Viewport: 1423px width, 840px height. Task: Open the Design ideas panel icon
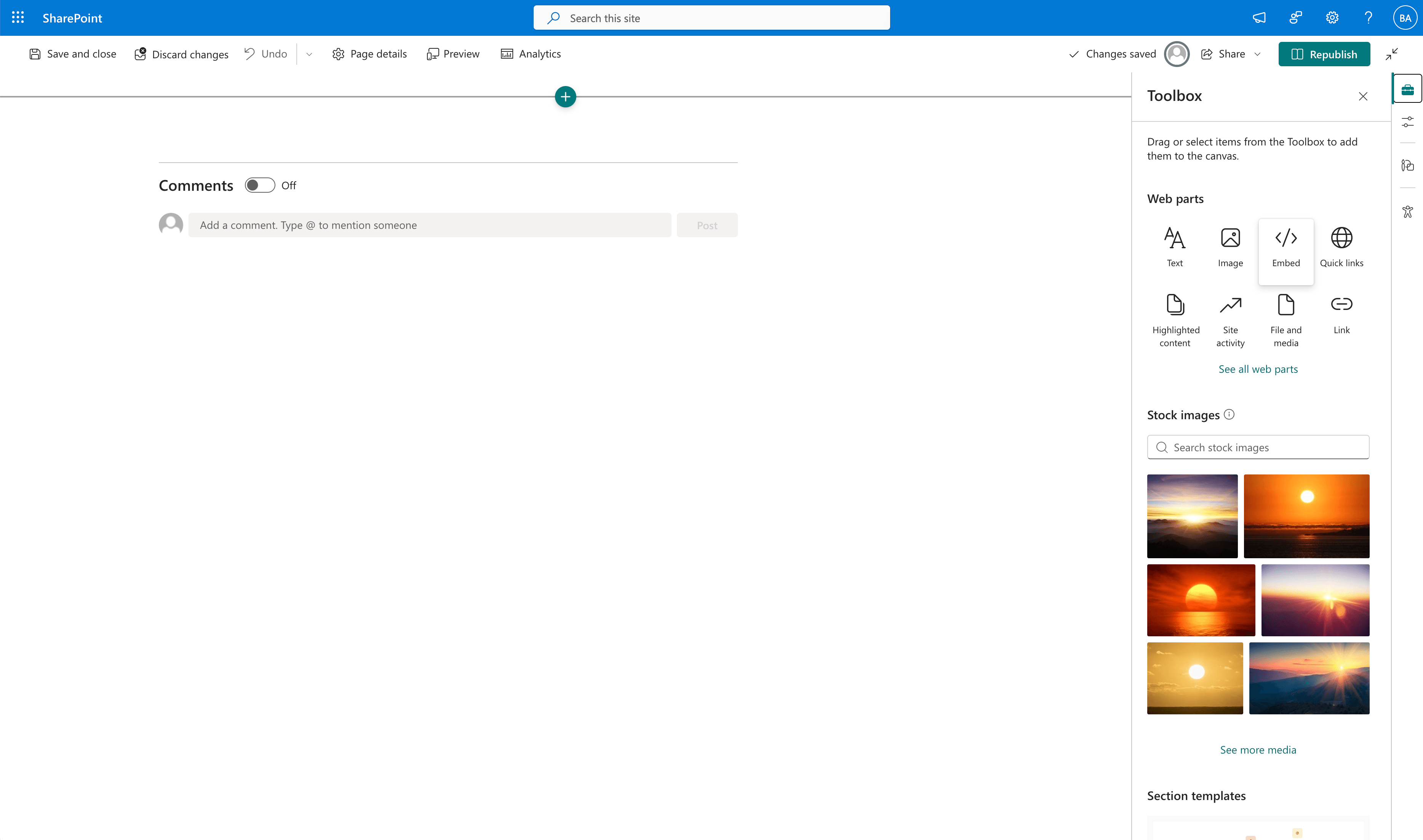coord(1408,165)
